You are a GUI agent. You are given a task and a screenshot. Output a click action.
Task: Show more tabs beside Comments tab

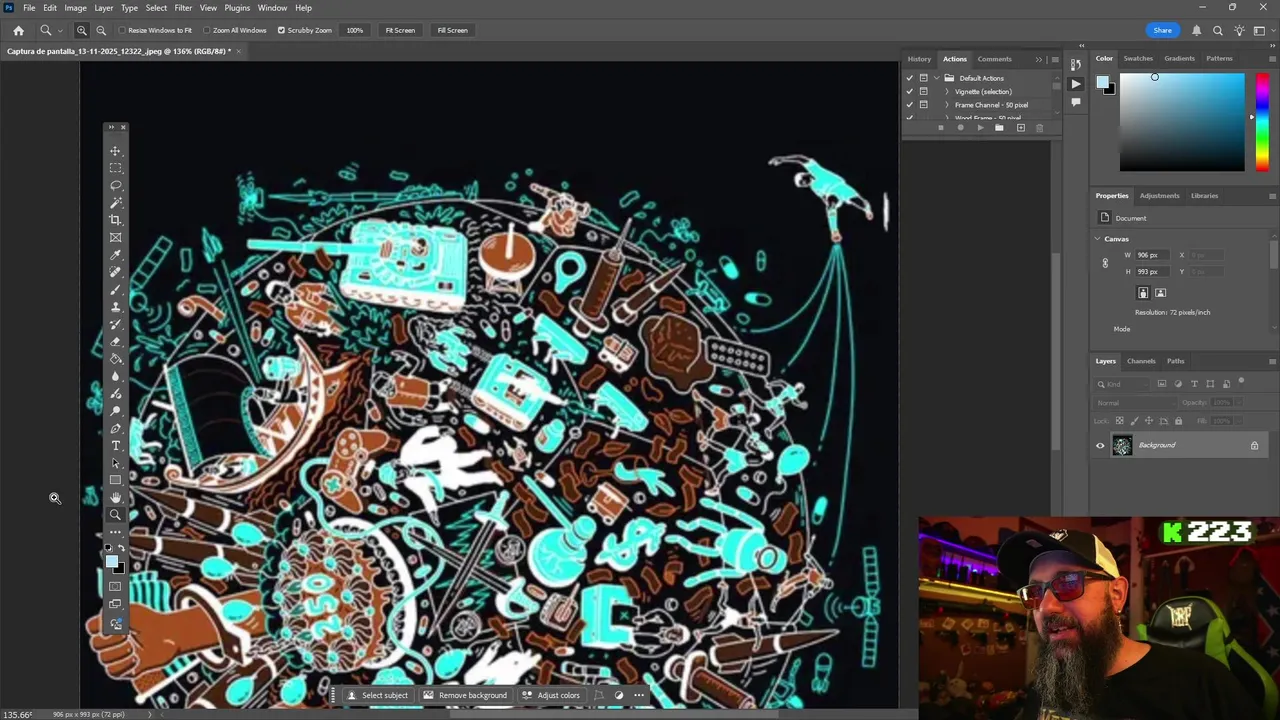click(1038, 59)
